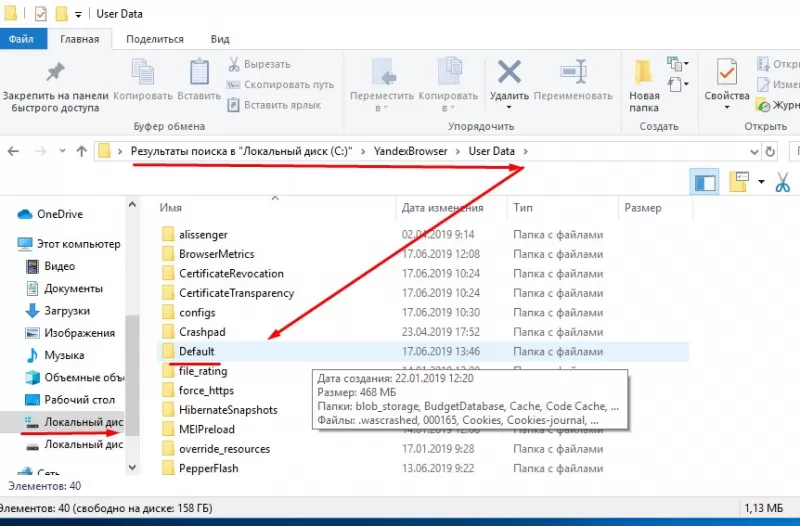Viewport: 800px width, 526px height.
Task: Click the Копировать в copy-to icon
Action: coord(449,72)
